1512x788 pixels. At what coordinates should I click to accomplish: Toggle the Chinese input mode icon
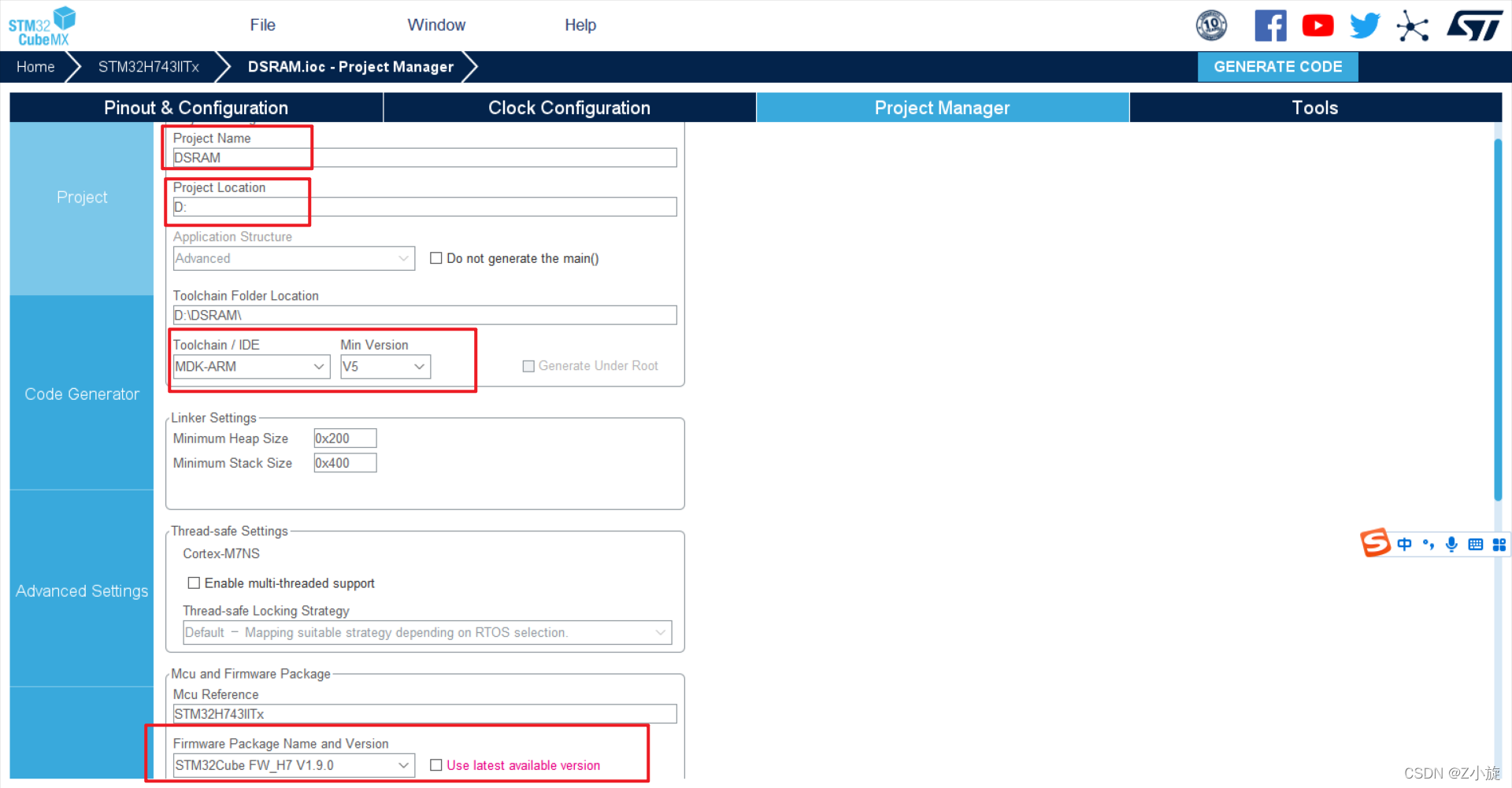coord(1404,544)
